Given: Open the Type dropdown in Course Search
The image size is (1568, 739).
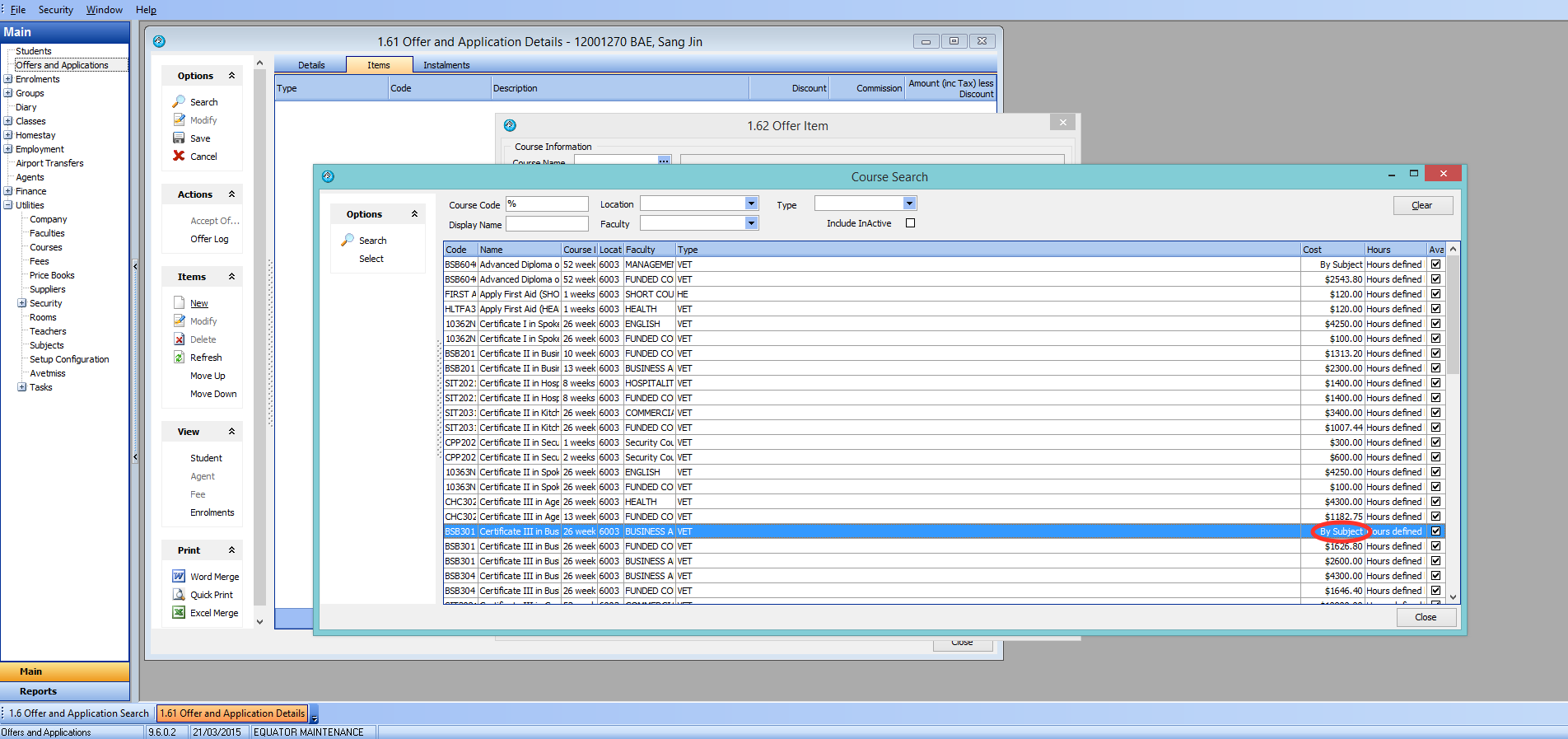Looking at the screenshot, I should click(x=909, y=203).
